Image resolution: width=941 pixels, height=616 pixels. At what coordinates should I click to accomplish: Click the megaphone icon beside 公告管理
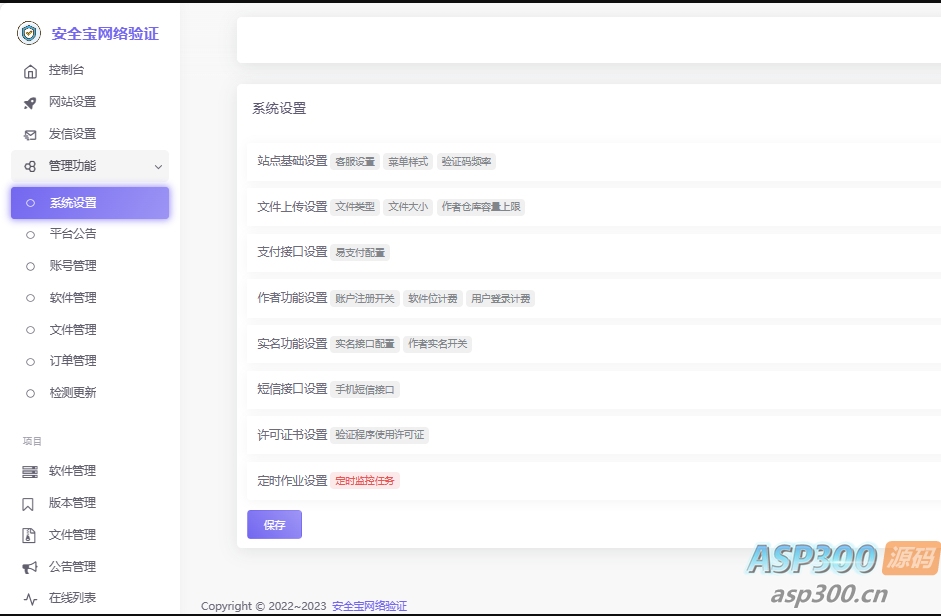coord(30,566)
